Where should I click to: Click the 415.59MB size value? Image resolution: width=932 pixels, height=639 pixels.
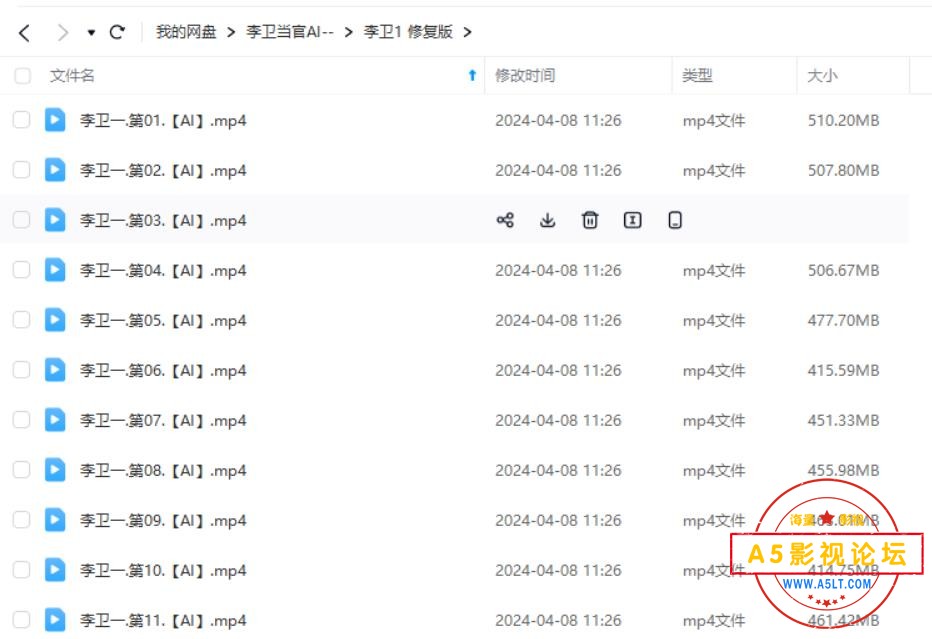pos(843,370)
